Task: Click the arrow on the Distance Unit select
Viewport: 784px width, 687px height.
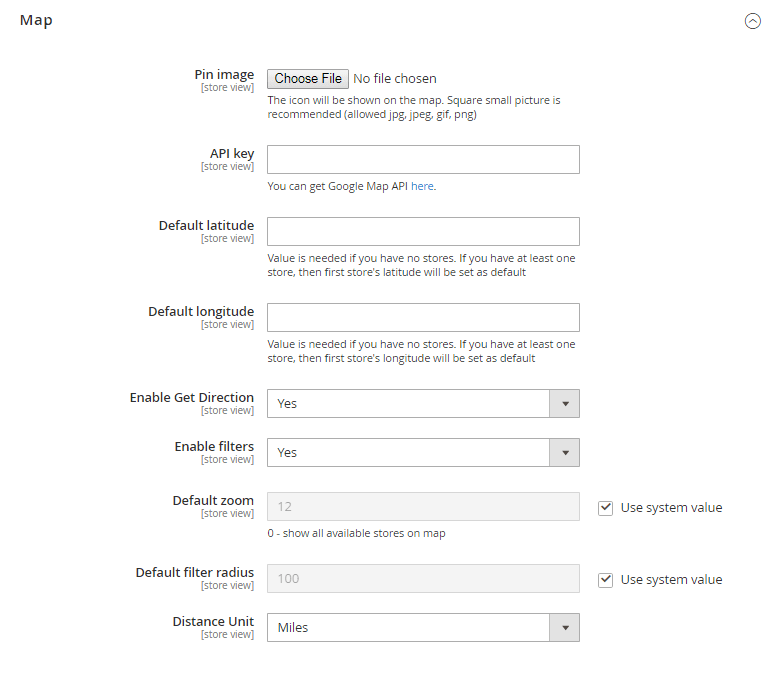Action: click(565, 628)
